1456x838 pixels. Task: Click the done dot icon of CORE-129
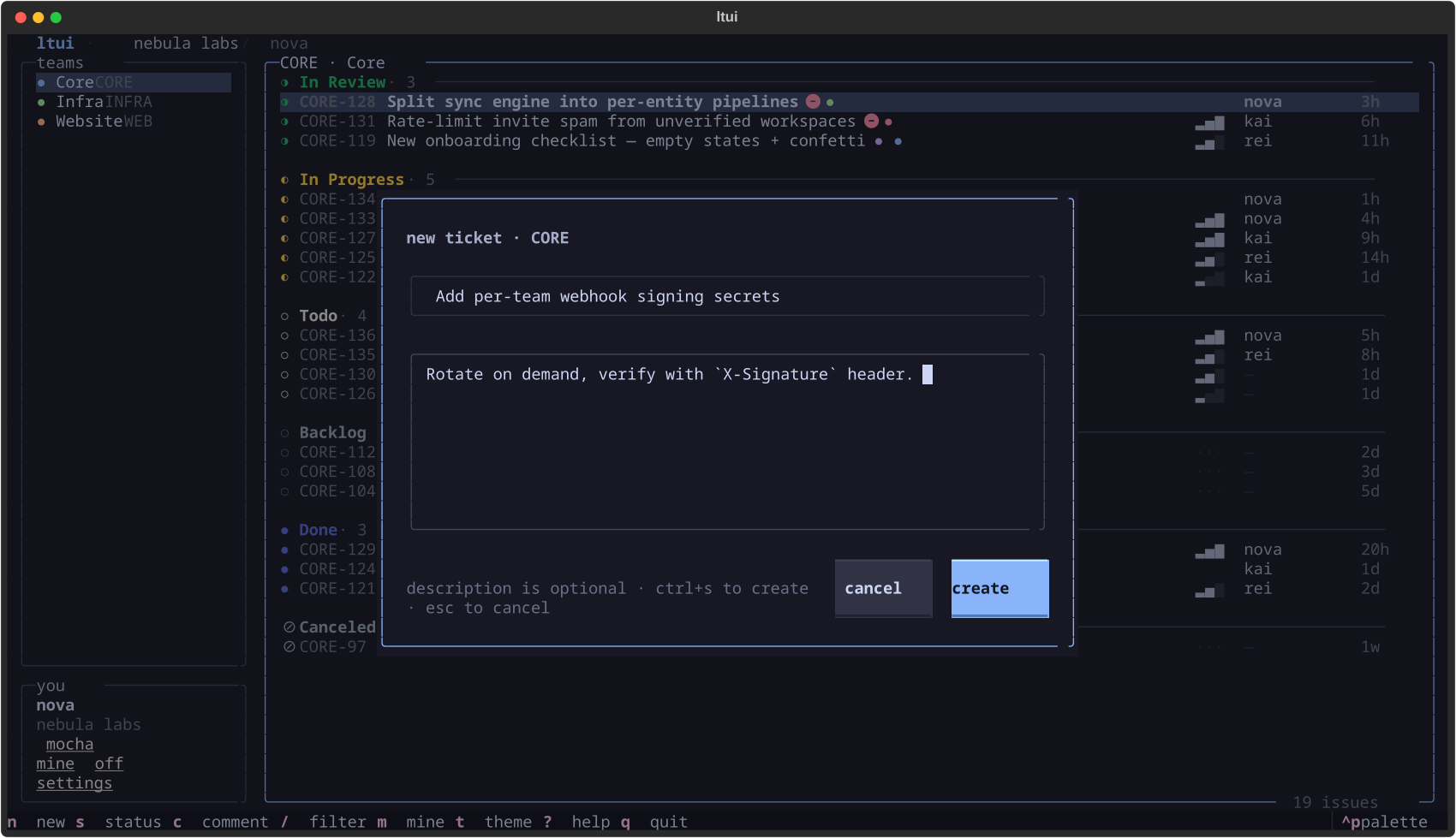[284, 550]
